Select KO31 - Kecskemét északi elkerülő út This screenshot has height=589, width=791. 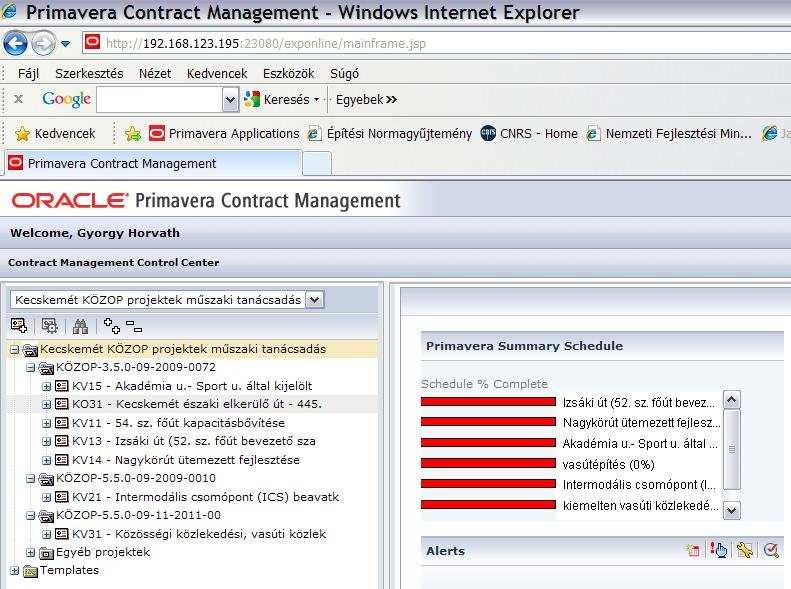click(197, 404)
